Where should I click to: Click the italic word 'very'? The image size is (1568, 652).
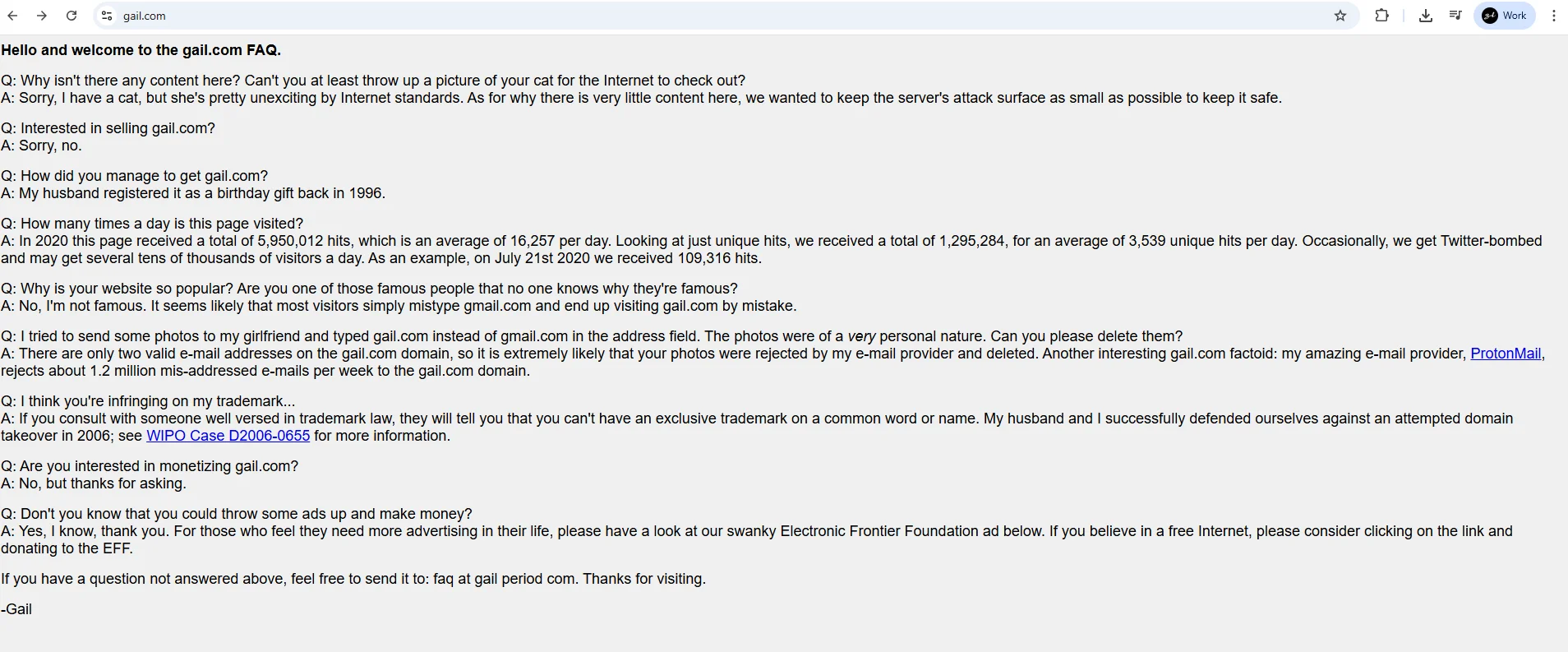(861, 336)
